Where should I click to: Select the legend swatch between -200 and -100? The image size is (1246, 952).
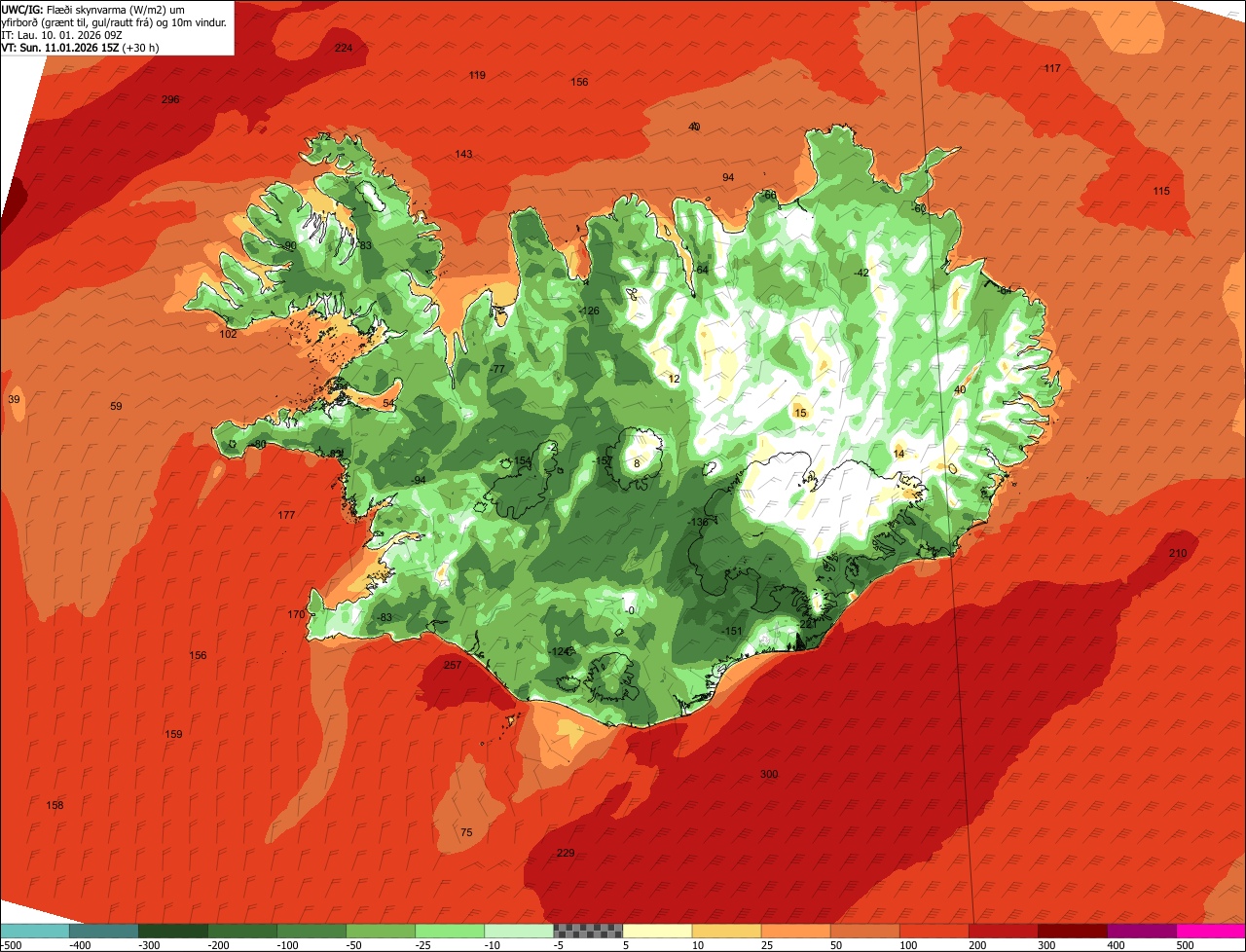click(242, 931)
